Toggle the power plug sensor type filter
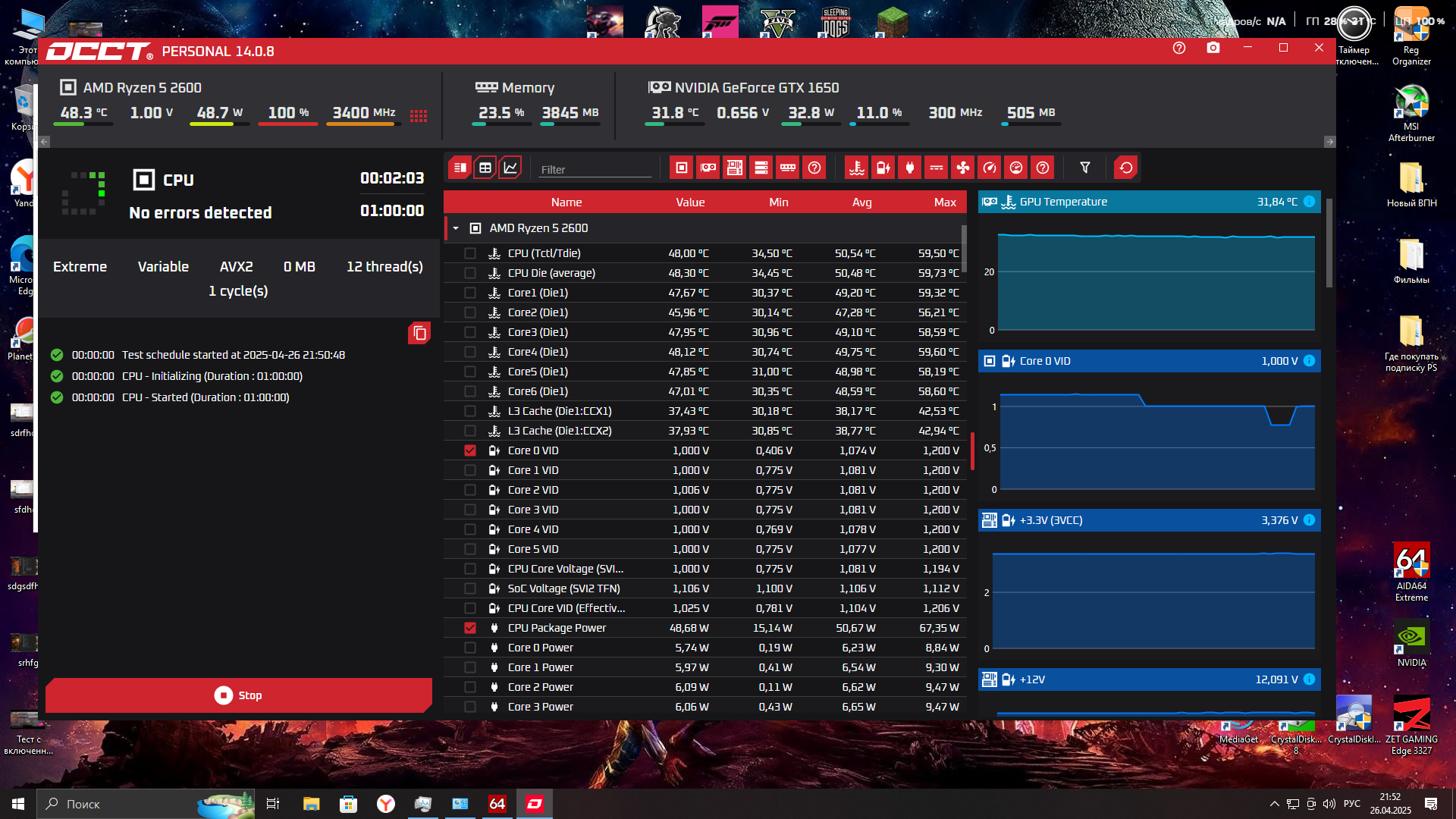The width and height of the screenshot is (1456, 819). [x=910, y=168]
